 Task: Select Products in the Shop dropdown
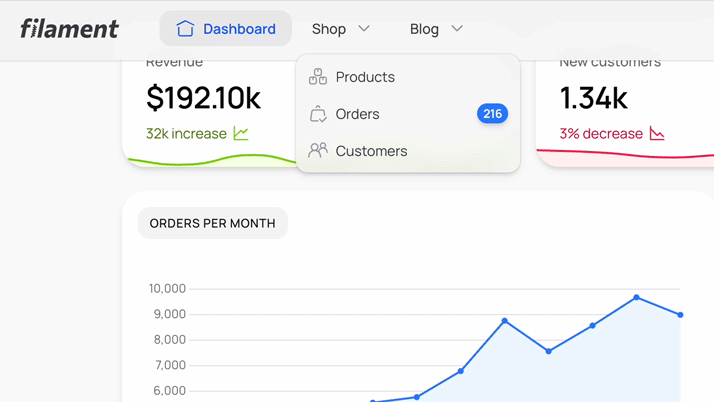click(408, 77)
